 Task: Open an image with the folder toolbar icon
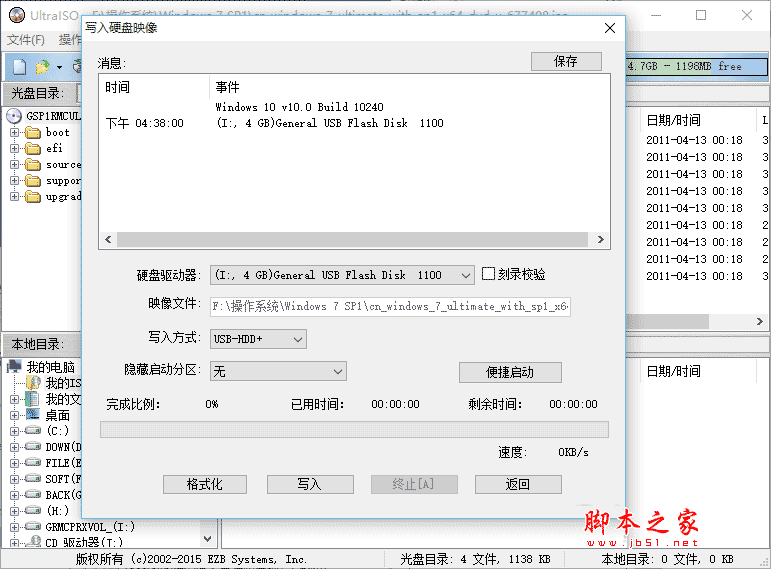[42, 66]
